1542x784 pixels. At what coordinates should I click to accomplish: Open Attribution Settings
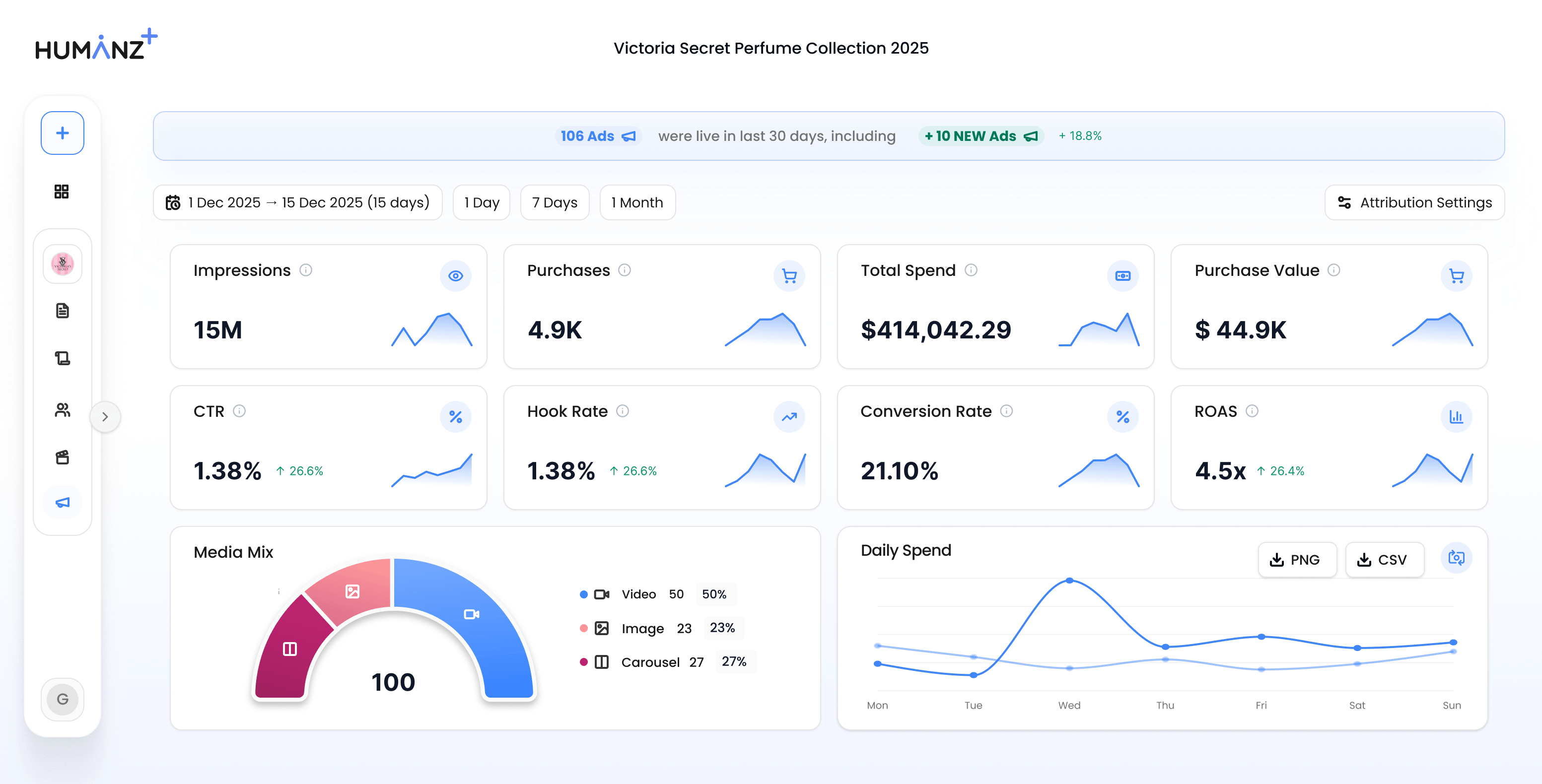point(1414,202)
